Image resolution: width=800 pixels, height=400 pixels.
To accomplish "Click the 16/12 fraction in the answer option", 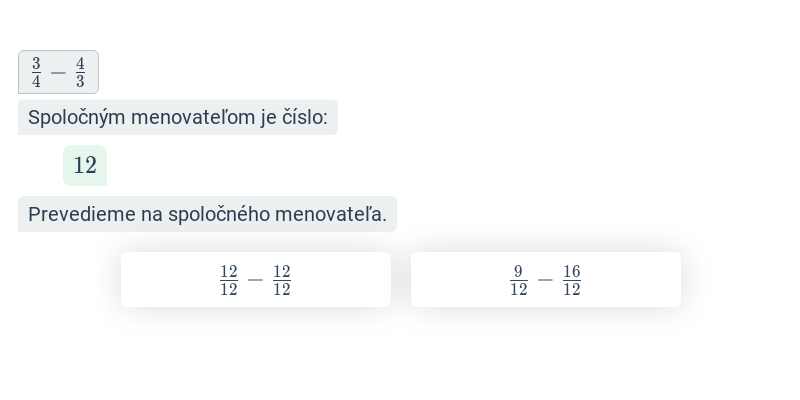I will 572,280.
